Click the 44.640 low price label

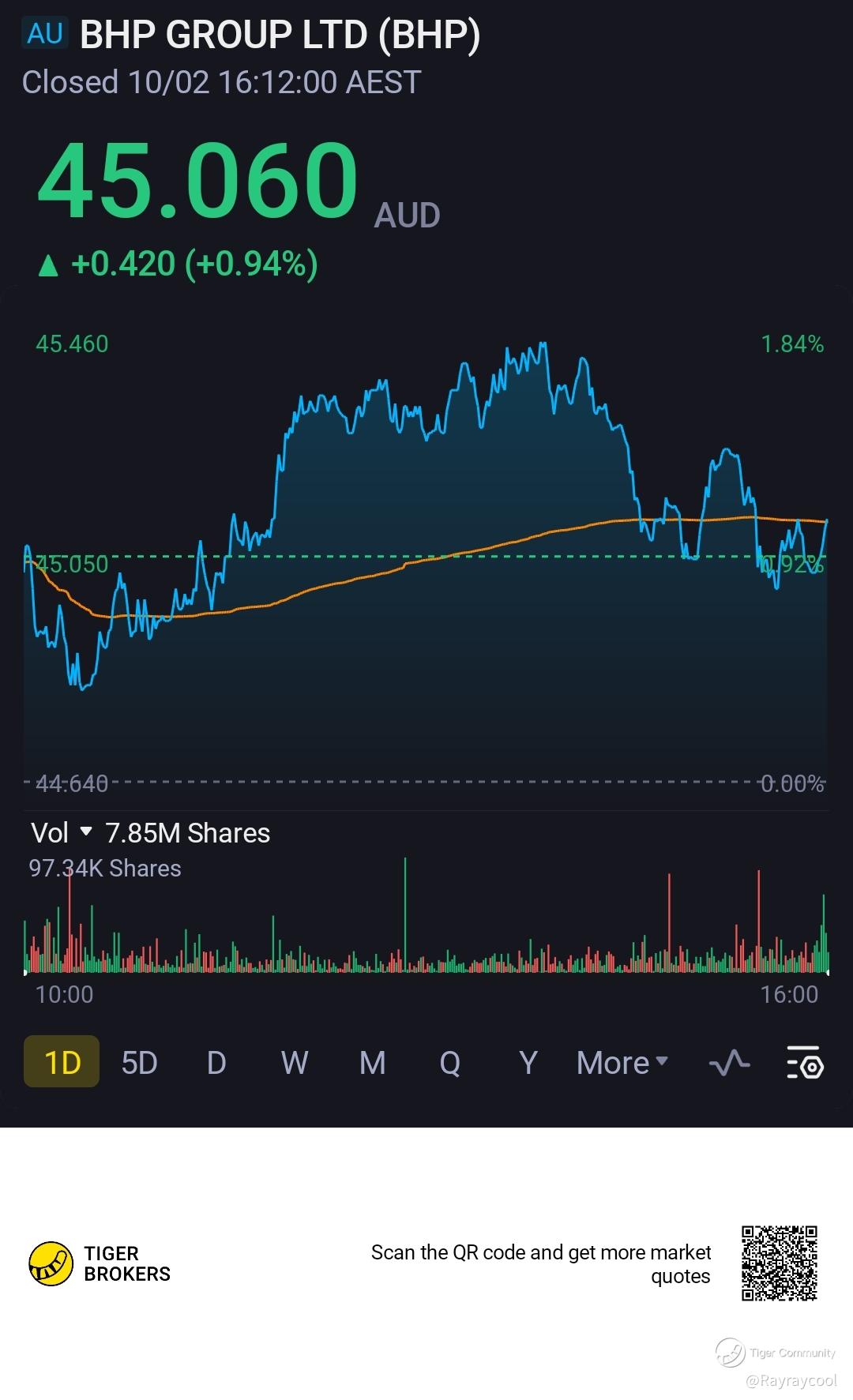click(72, 783)
